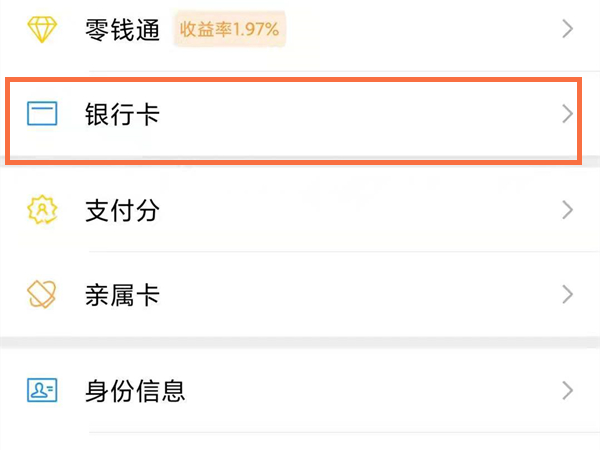Tap the orange 亲属卡 icon

(x=42, y=295)
